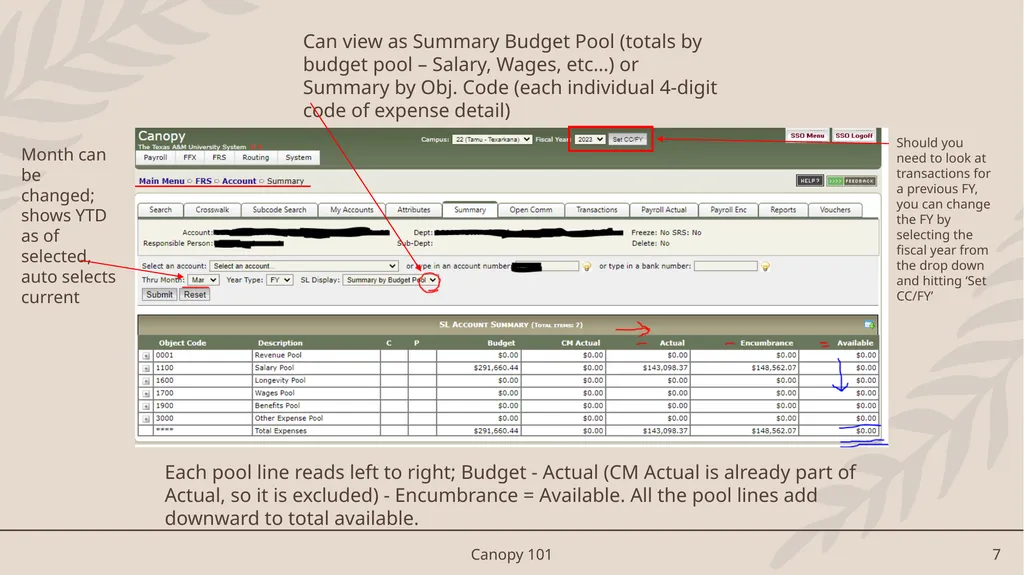1024x575 pixels.
Task: Expand the 1700 Wages Pool row
Action: [x=146, y=394]
